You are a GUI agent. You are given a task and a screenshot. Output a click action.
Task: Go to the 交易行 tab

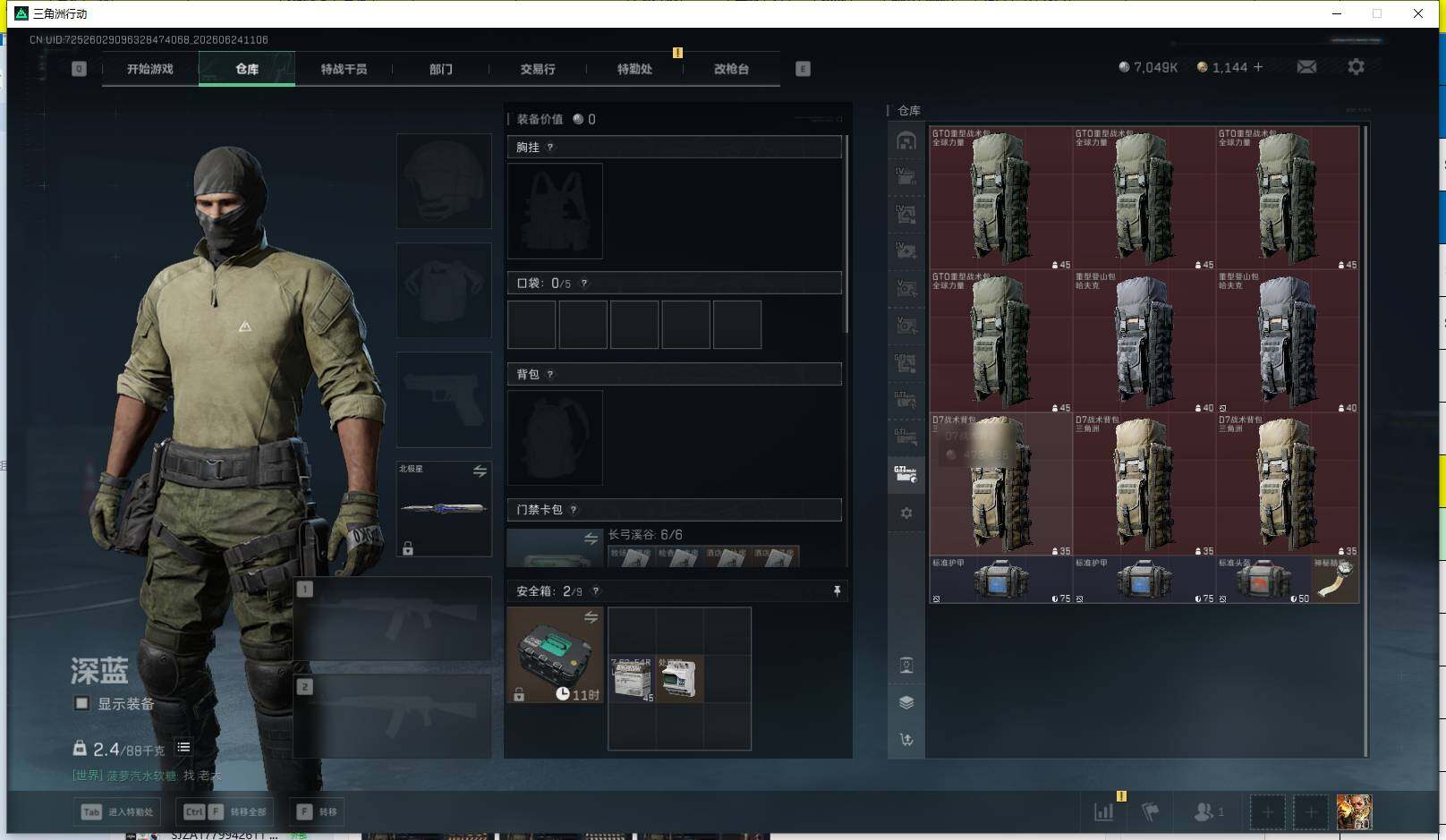point(538,69)
